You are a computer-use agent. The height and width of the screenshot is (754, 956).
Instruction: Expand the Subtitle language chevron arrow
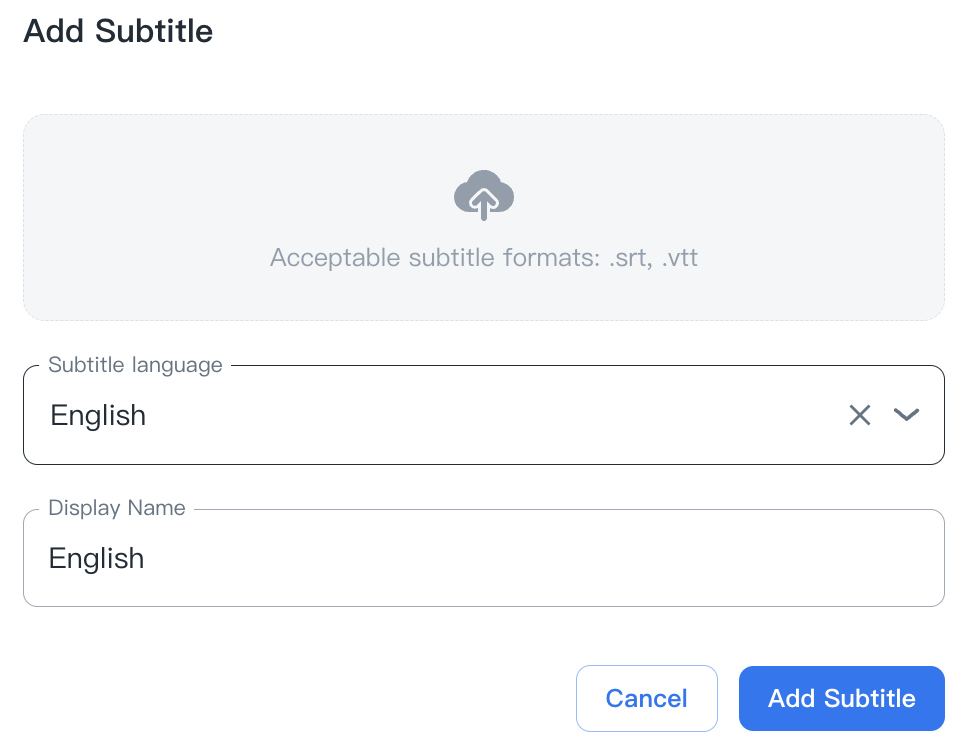tap(906, 415)
